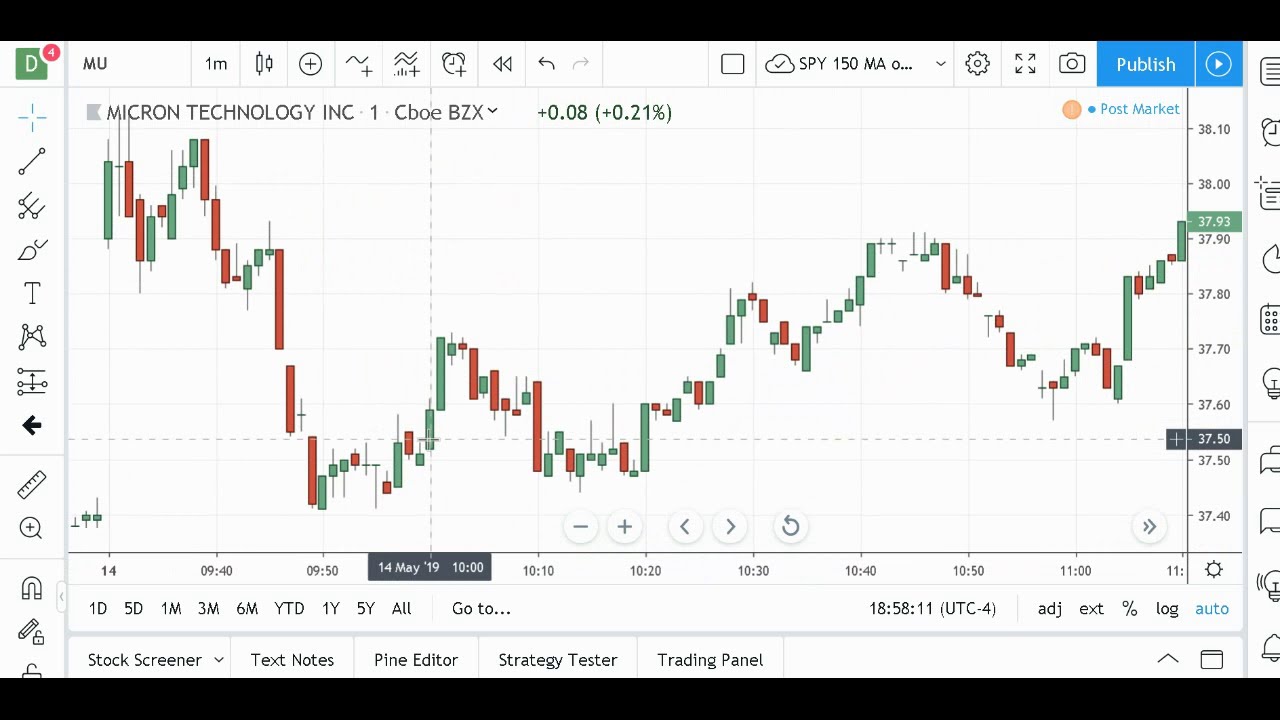
Task: Set the date range to 1D
Action: pyautogui.click(x=98, y=608)
